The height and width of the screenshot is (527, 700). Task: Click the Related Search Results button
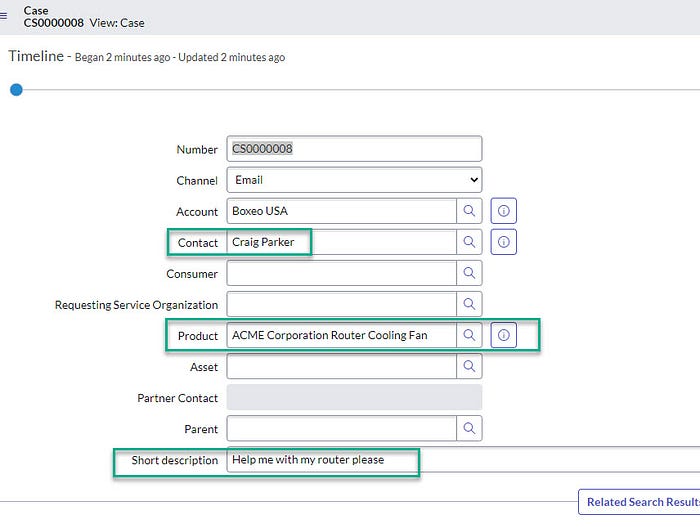[640, 502]
